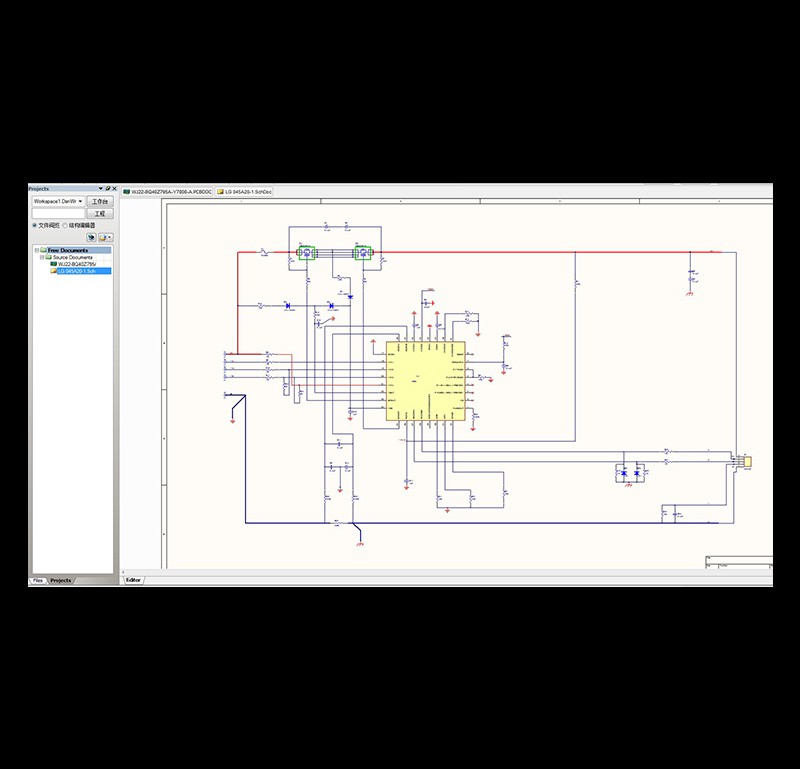Click the 工作台 workspace button
This screenshot has height=769, width=800.
click(100, 202)
